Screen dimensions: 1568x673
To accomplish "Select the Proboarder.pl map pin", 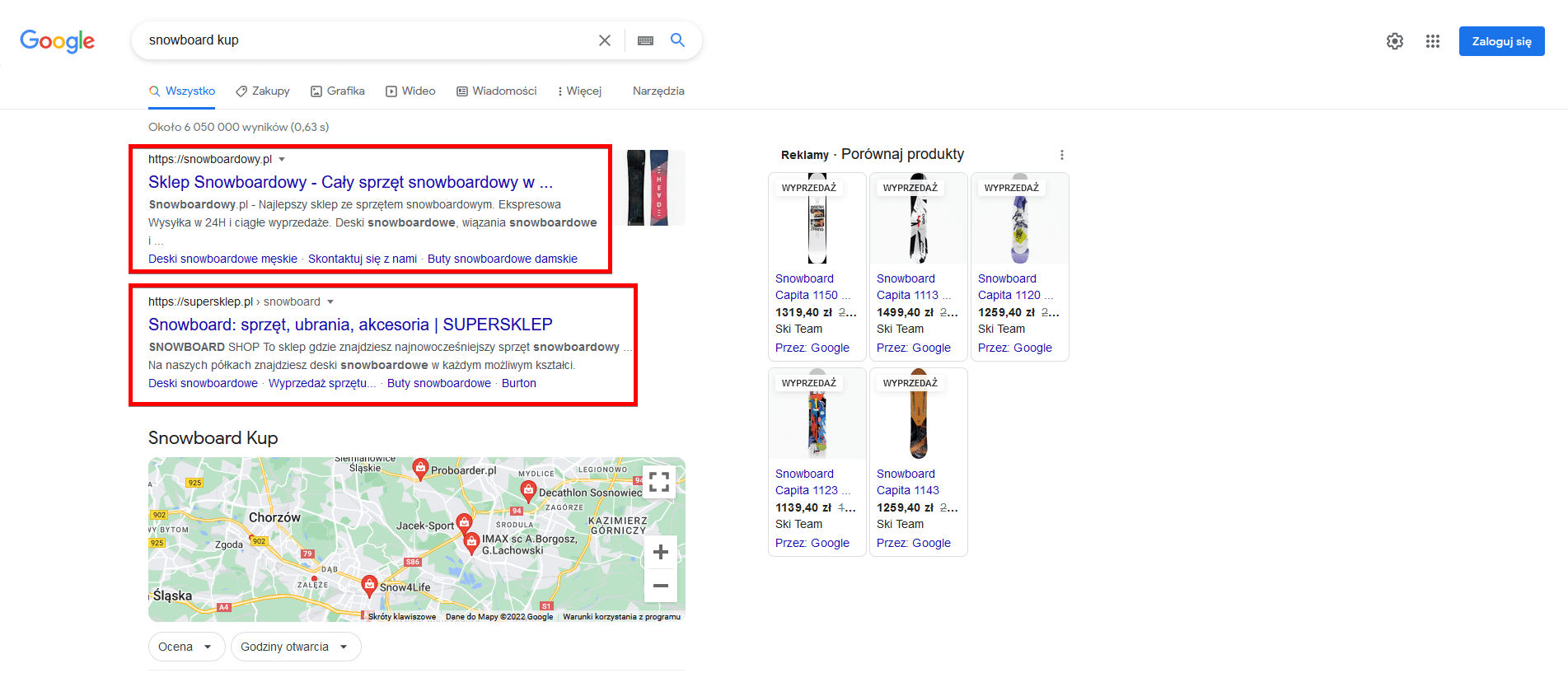I will tap(420, 469).
